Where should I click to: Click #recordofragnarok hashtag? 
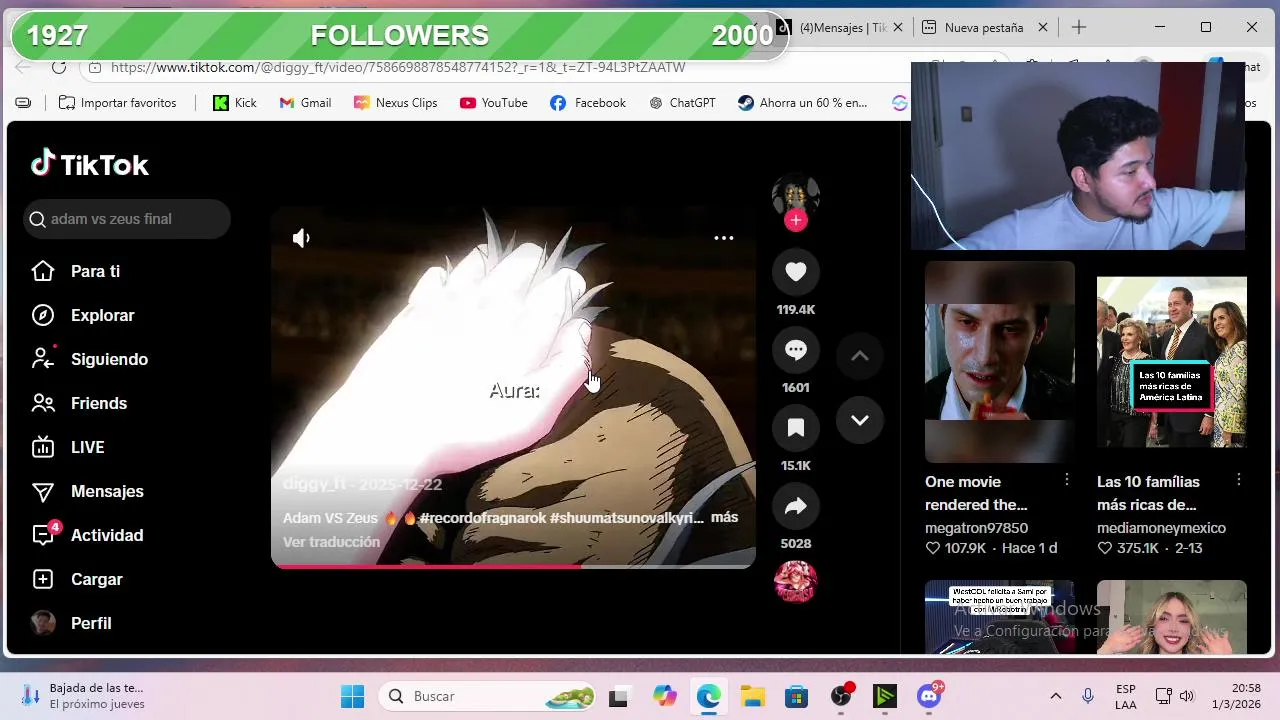click(482, 518)
